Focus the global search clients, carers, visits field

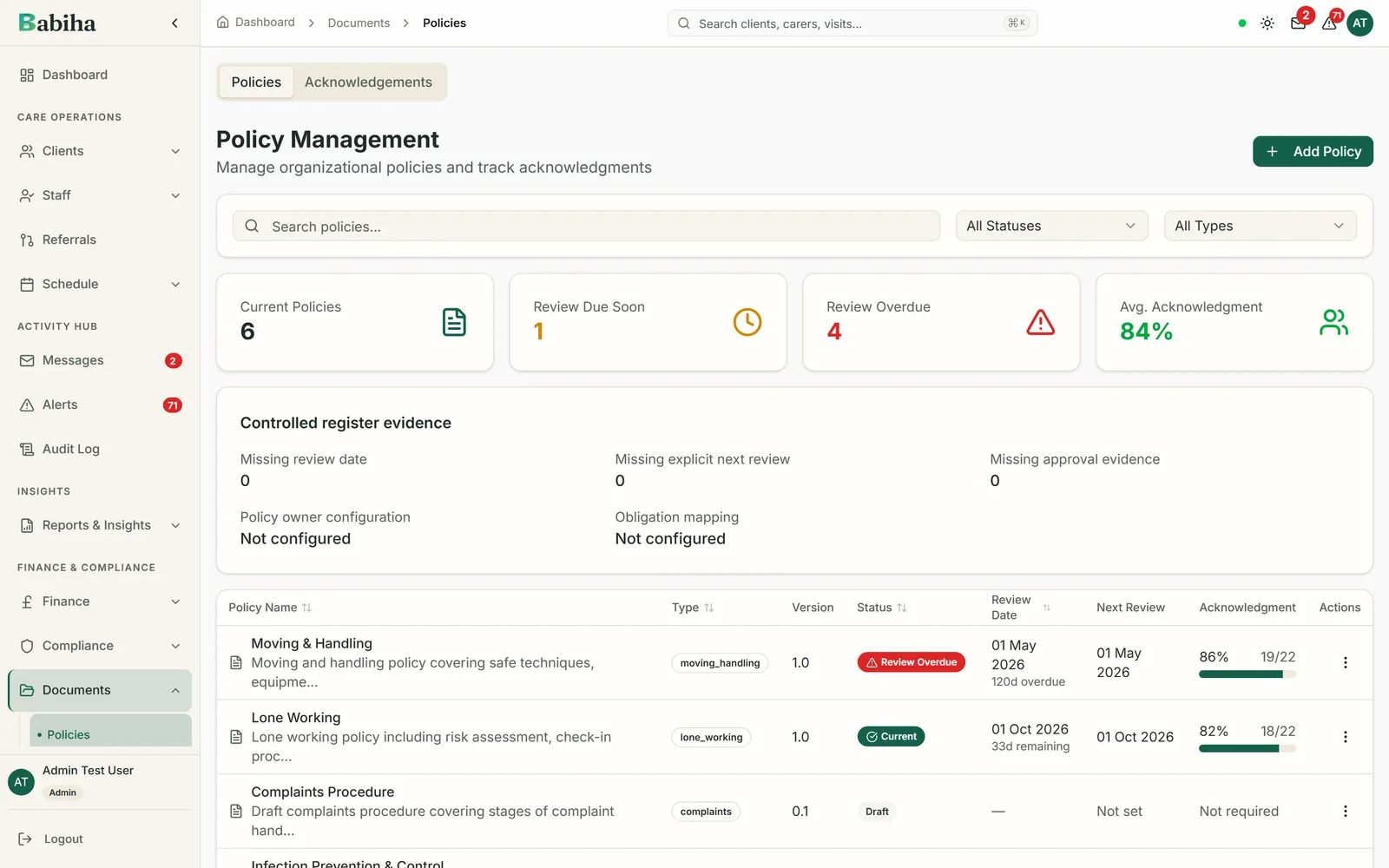pyautogui.click(x=852, y=23)
